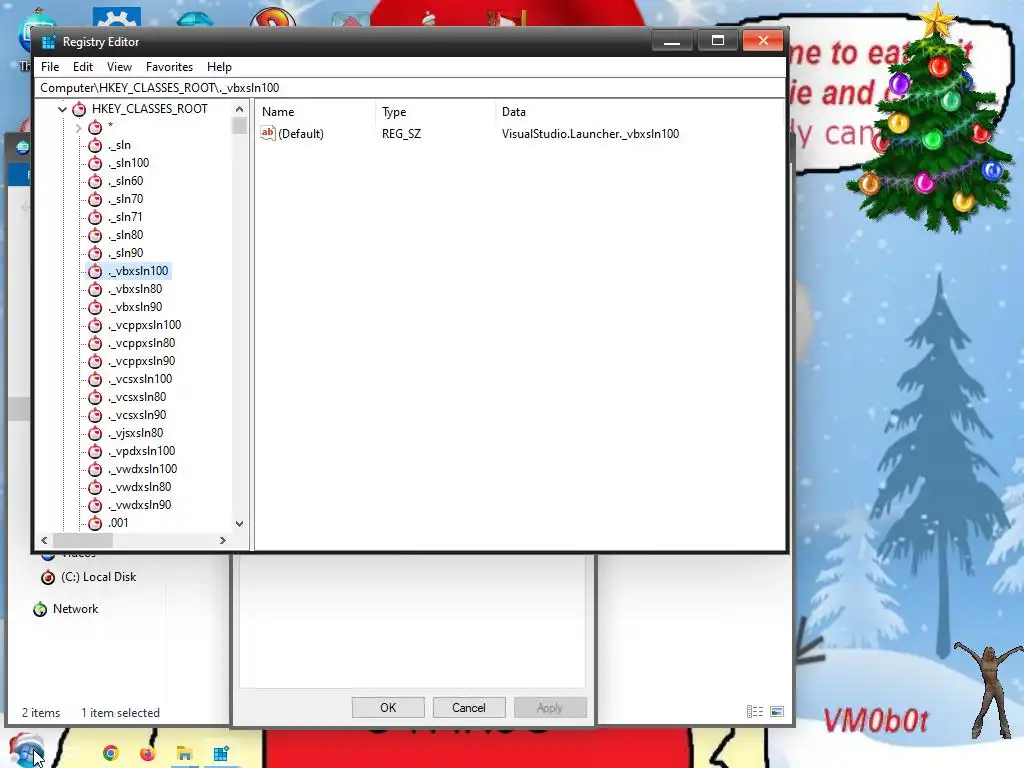The height and width of the screenshot is (768, 1024).
Task: Open Firefox from the taskbar
Action: 148,754
